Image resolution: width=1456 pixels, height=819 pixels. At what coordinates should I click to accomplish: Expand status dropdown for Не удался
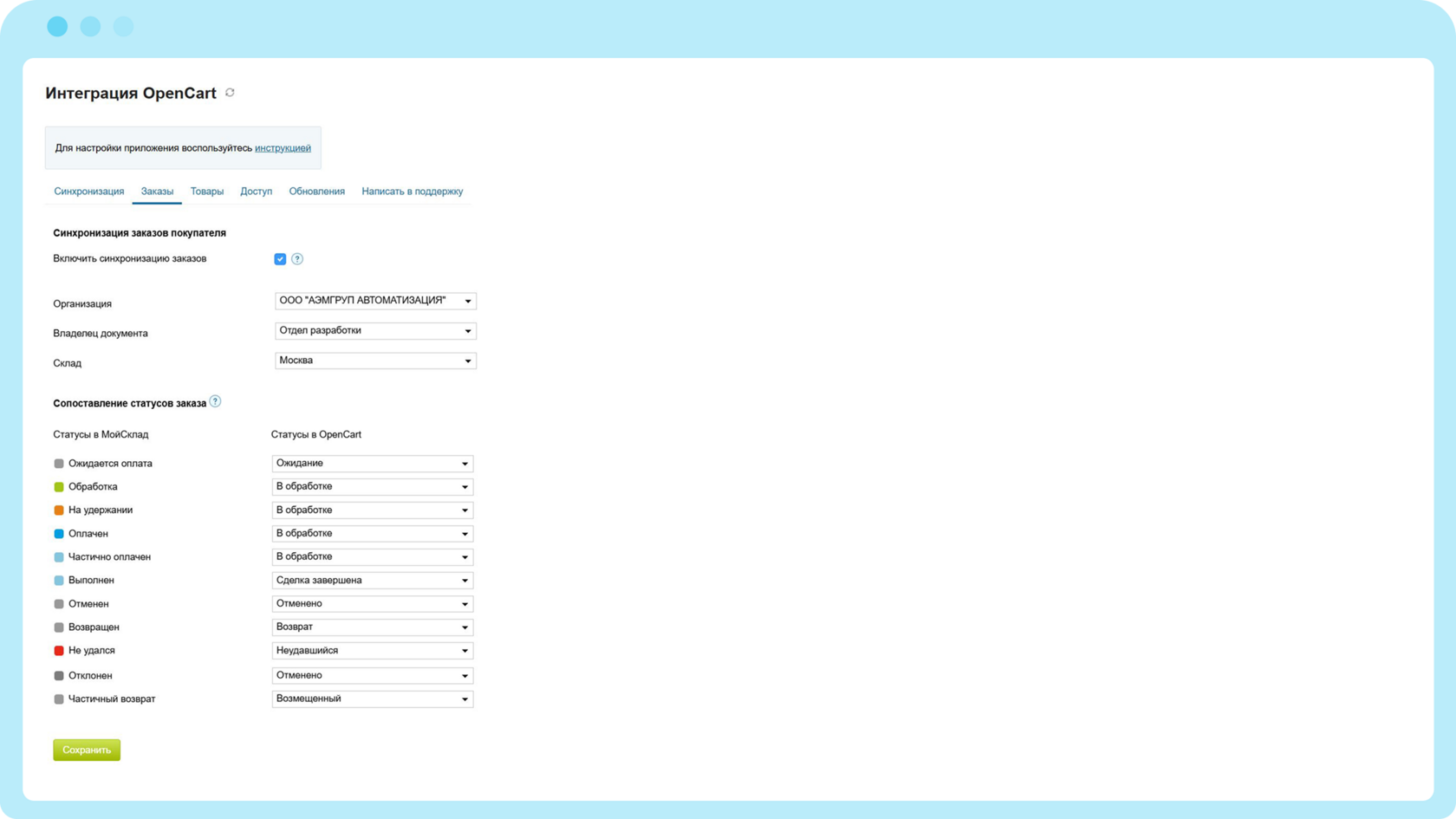pos(373,651)
